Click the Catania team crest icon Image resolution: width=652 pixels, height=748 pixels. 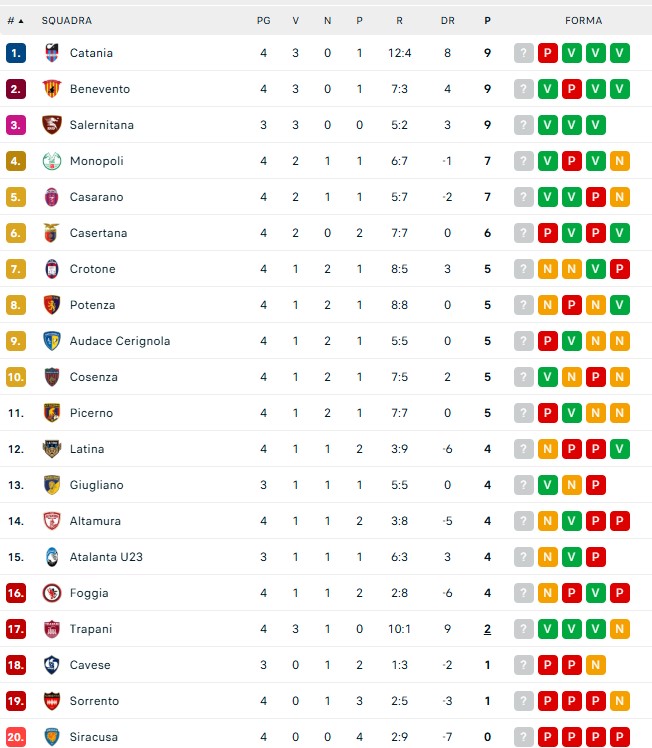52,53
